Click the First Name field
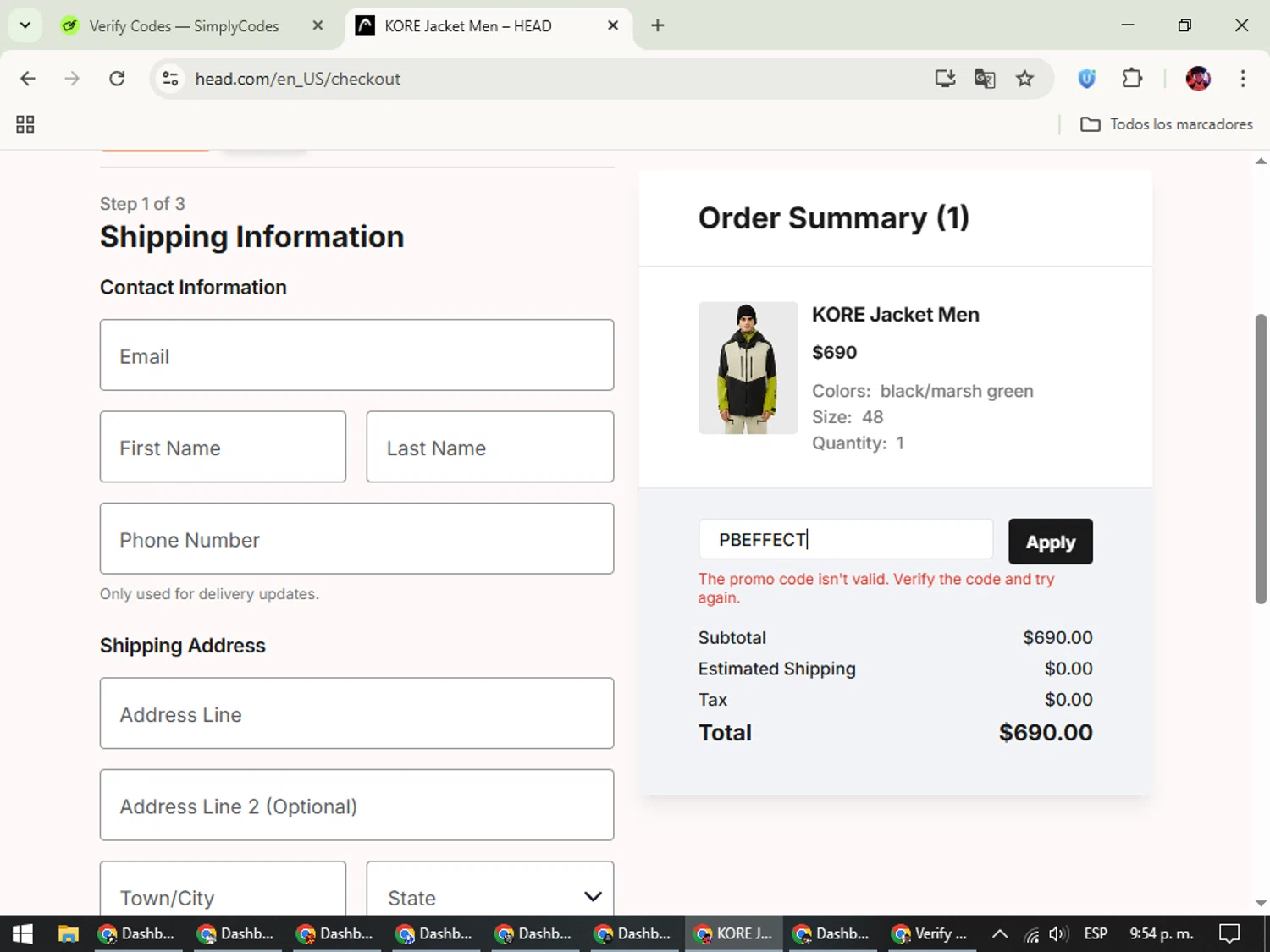Viewport: 1270px width, 952px height. click(x=223, y=447)
